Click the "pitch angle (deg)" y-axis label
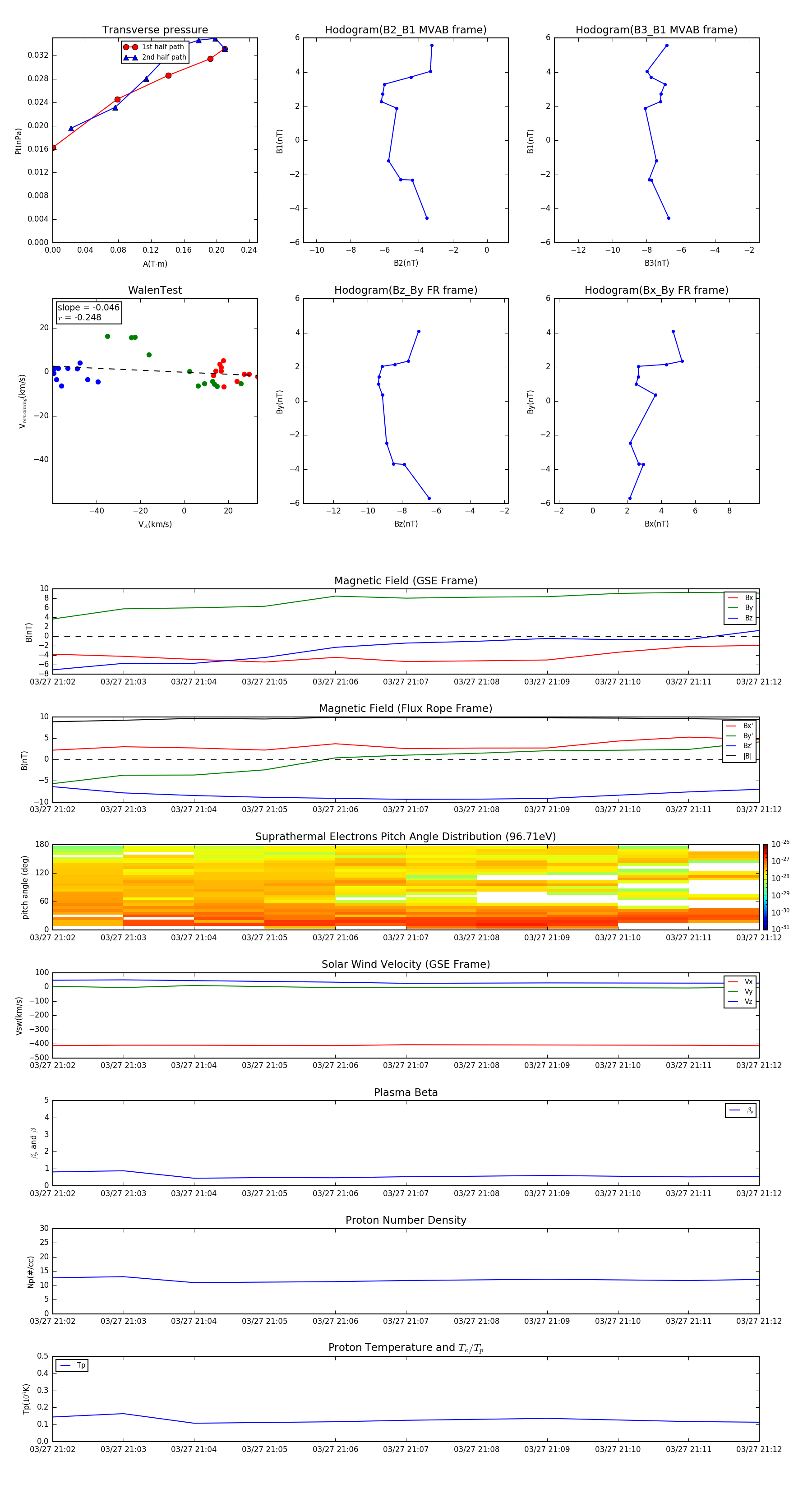This screenshot has height=1489, width=812. tap(25, 887)
